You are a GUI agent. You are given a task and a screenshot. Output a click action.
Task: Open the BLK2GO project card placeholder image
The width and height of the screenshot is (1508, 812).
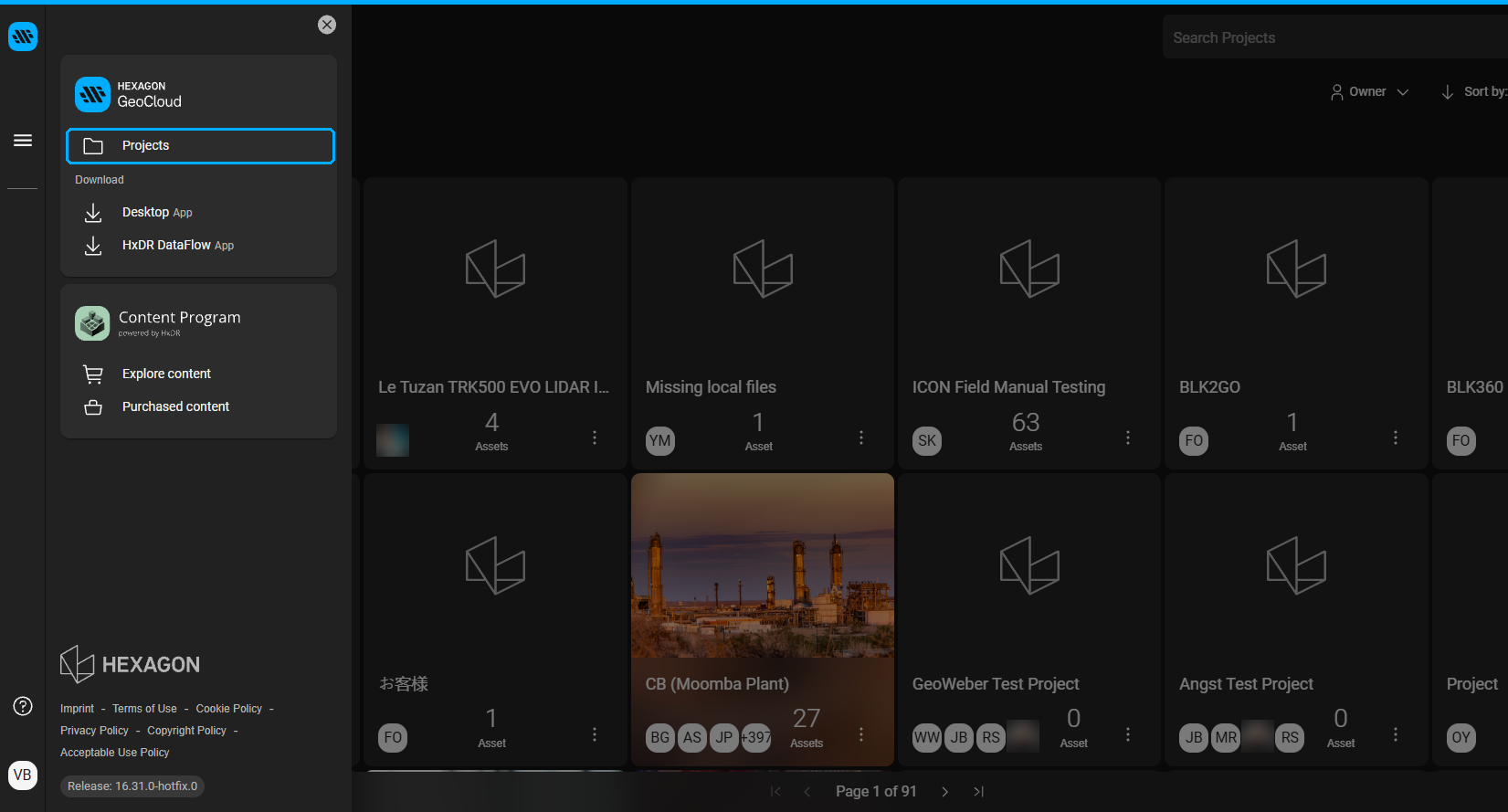tap(1296, 269)
